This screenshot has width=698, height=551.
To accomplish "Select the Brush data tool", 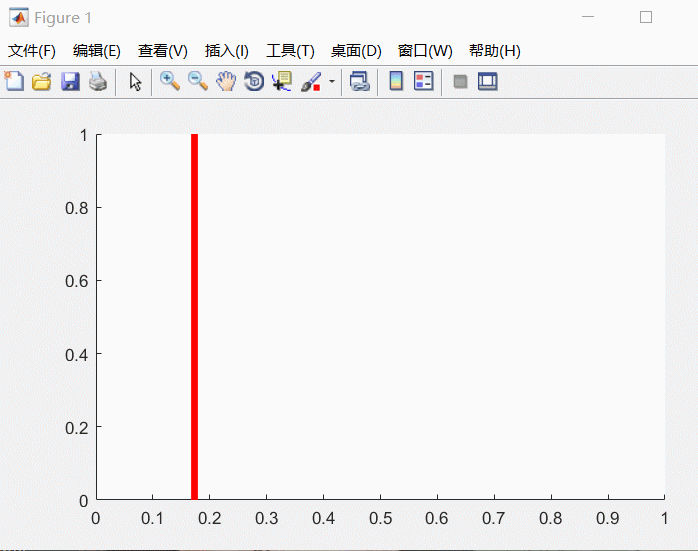I will click(311, 82).
